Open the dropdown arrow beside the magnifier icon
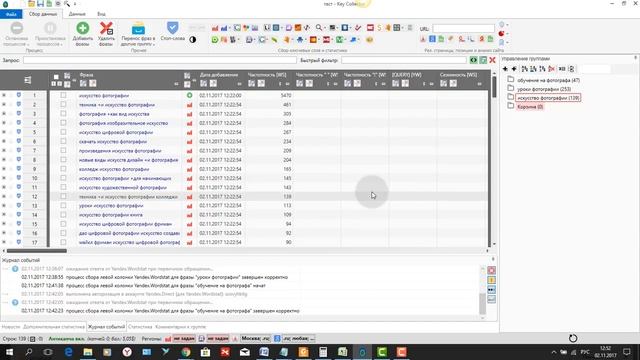 [x=324, y=28]
